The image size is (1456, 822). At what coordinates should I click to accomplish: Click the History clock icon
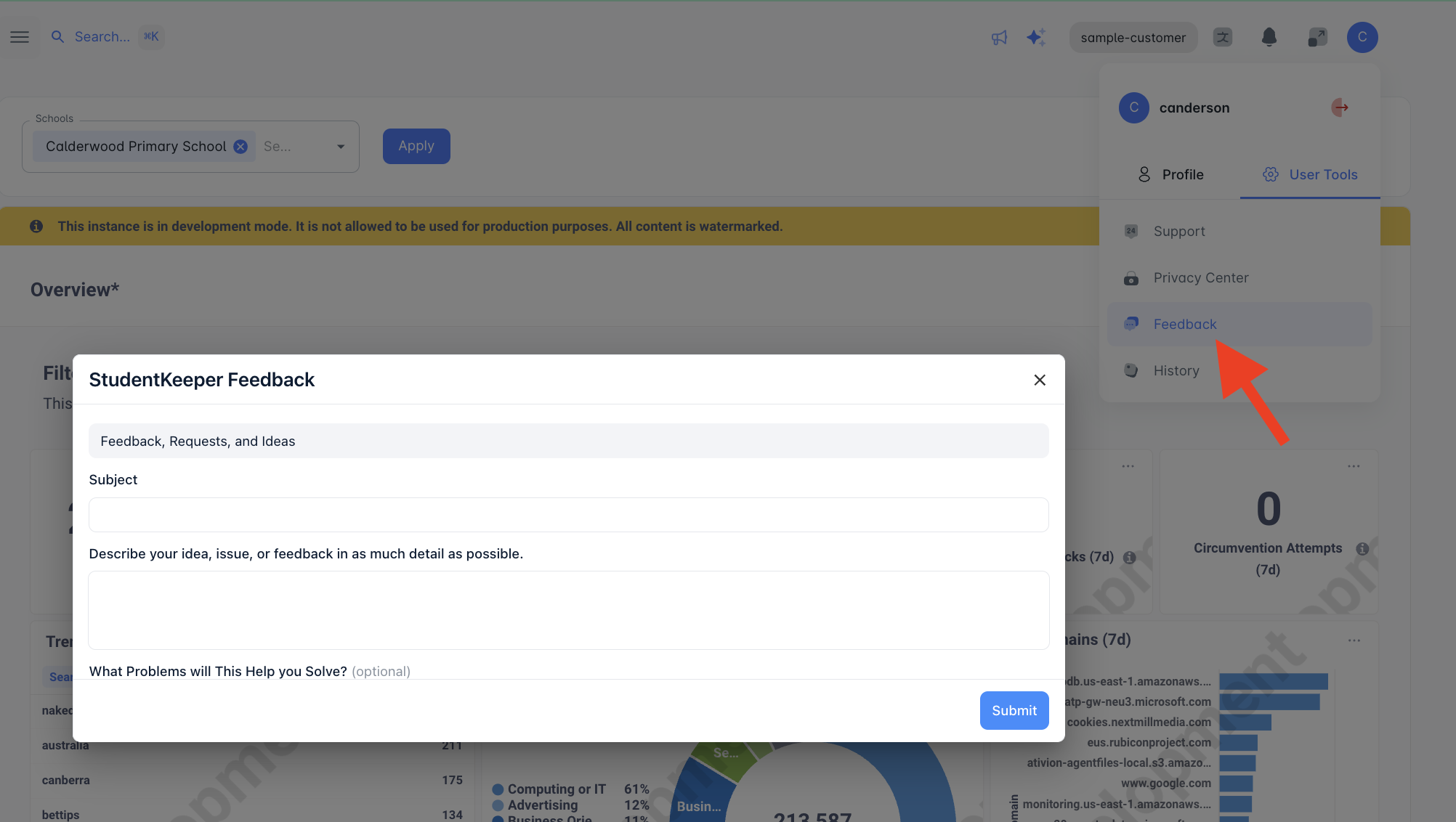[1131, 370]
